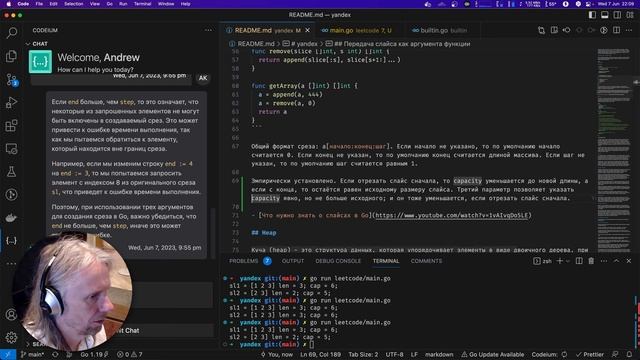640x360 pixels.
Task: Click the main* branch in status bar
Action: pos(32,354)
